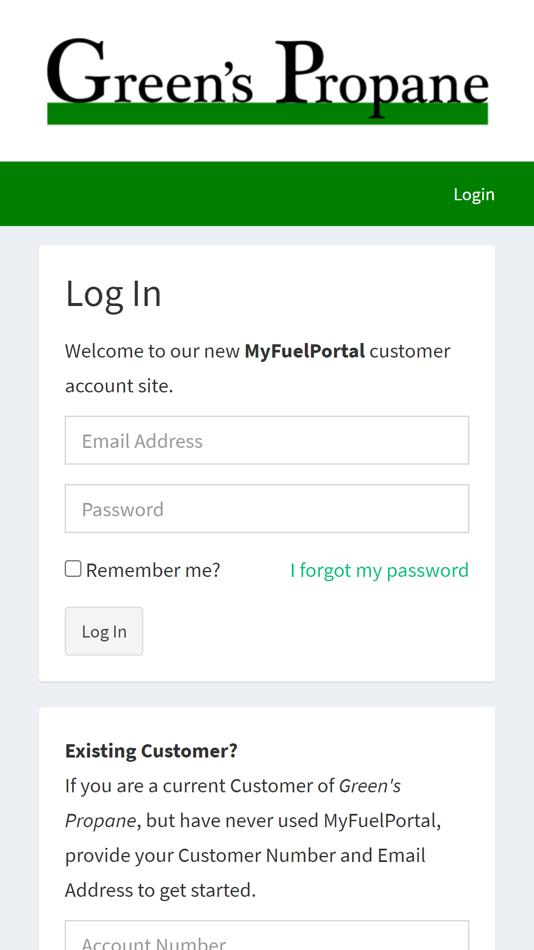Viewport: 534px width, 950px height.
Task: Click the green underline beneath the logo
Action: pyautogui.click(x=267, y=115)
